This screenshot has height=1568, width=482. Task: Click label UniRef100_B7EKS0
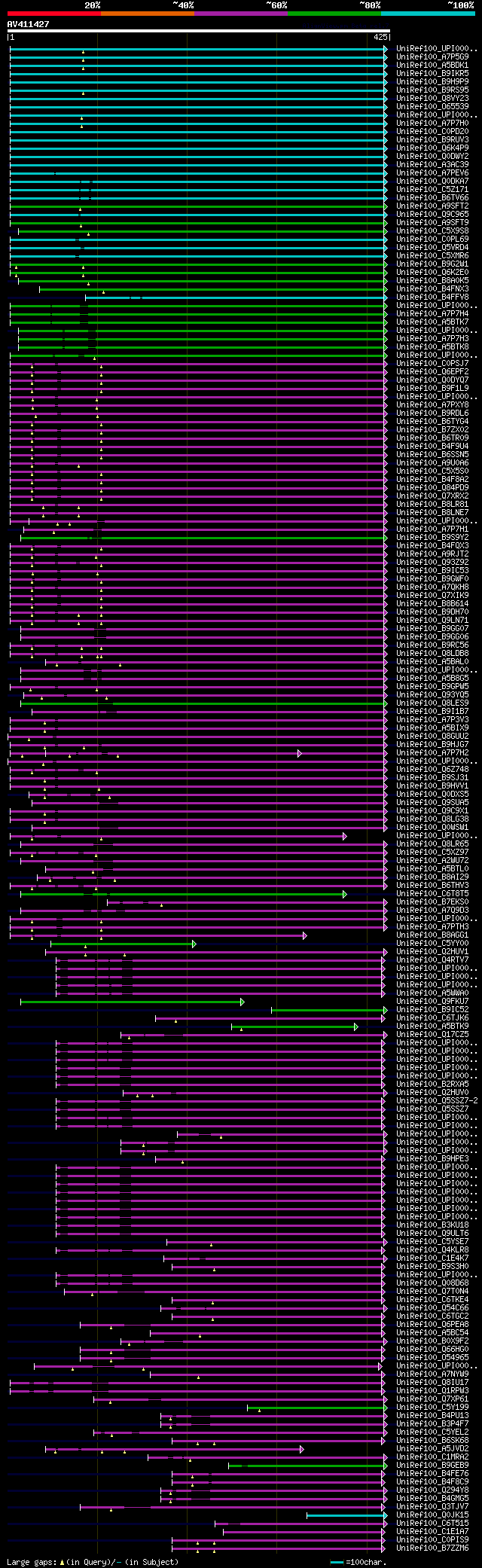[432, 901]
